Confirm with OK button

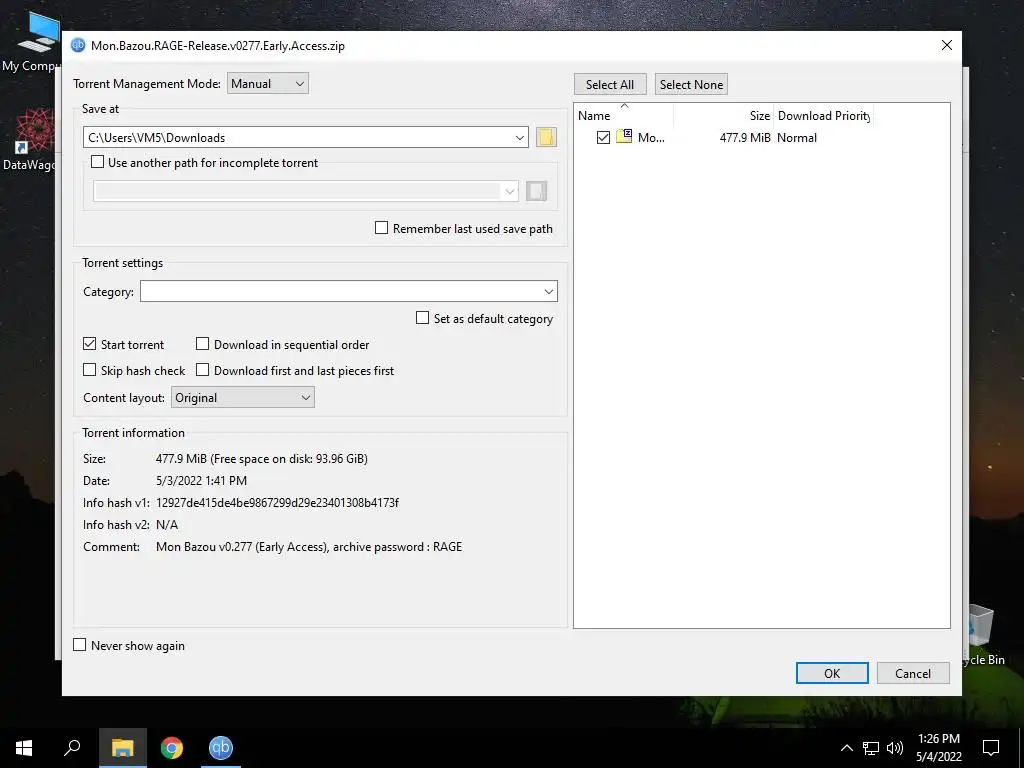pyautogui.click(x=832, y=673)
